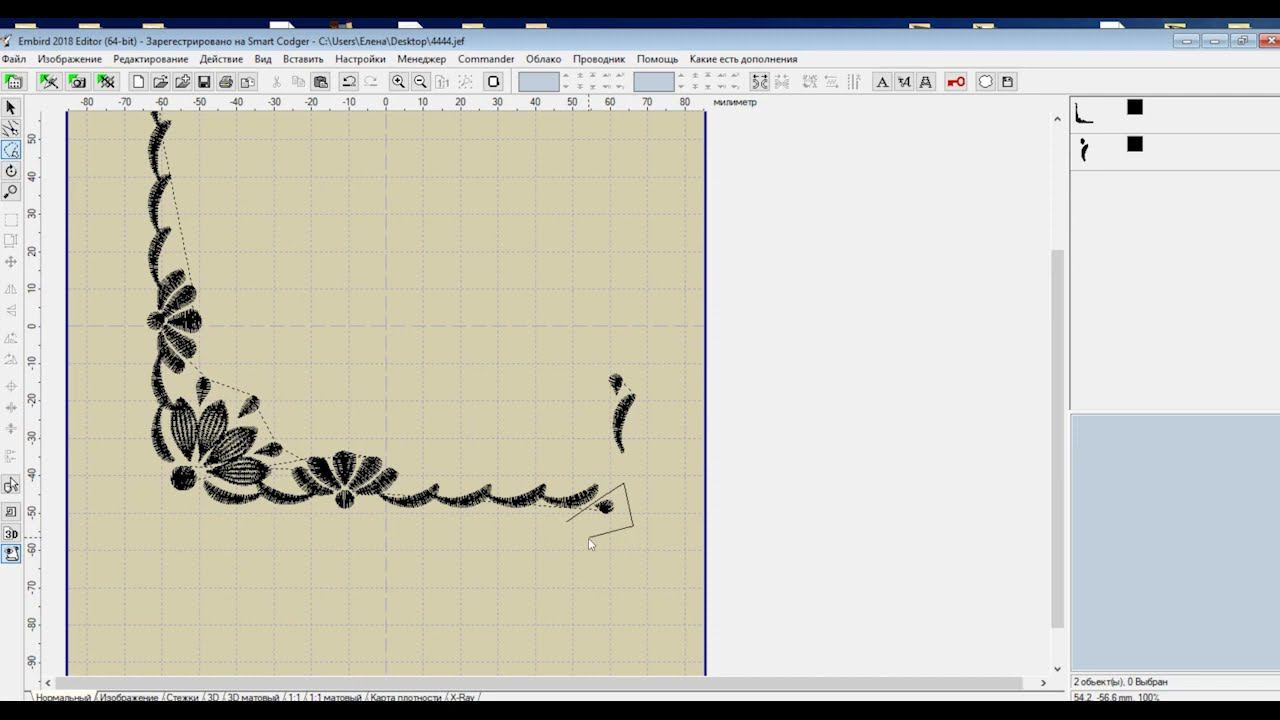1280x720 pixels.
Task: Open the Действие menu
Action: click(221, 59)
